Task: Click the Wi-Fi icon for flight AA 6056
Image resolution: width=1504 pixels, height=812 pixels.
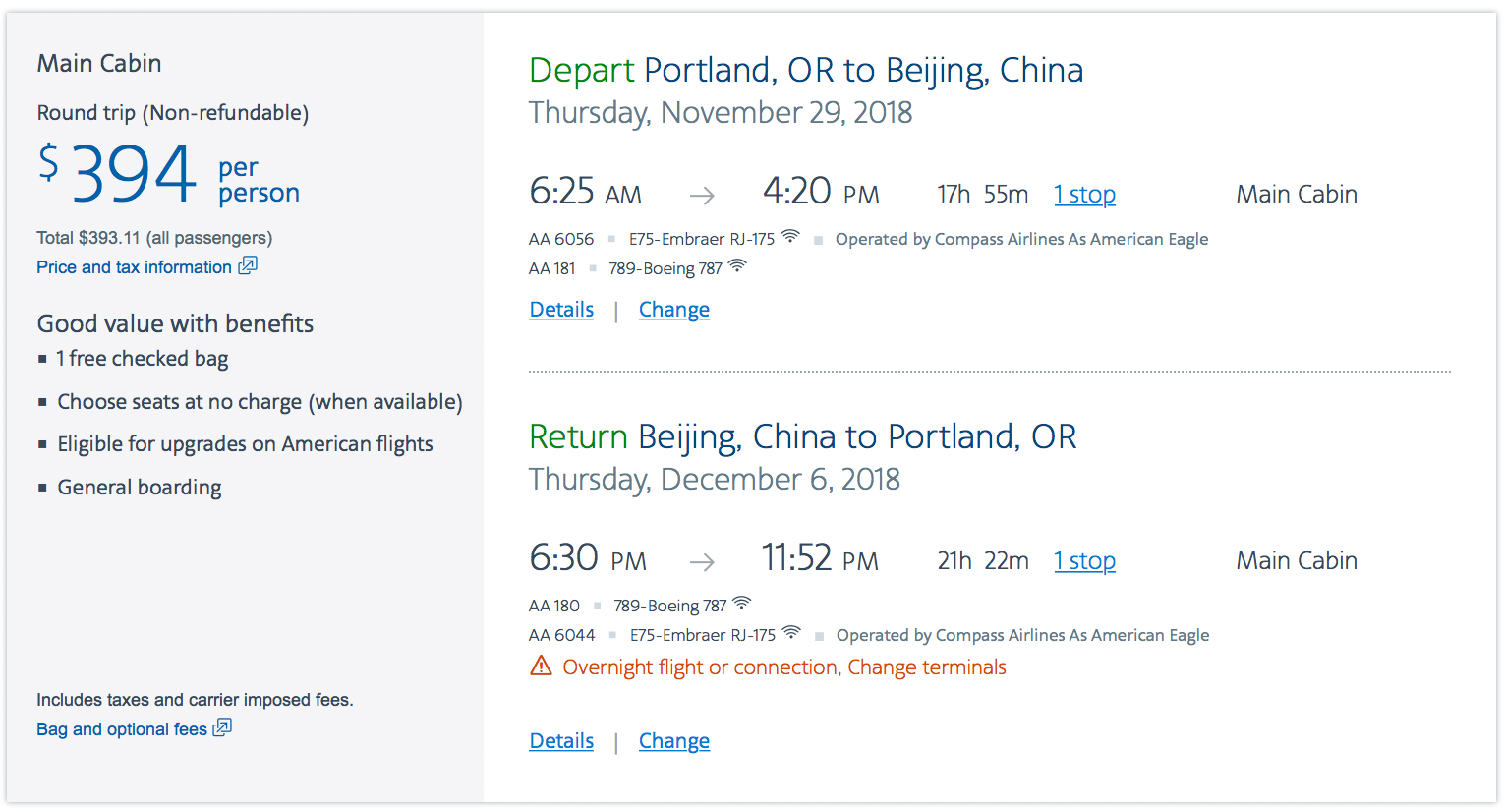Action: click(790, 237)
